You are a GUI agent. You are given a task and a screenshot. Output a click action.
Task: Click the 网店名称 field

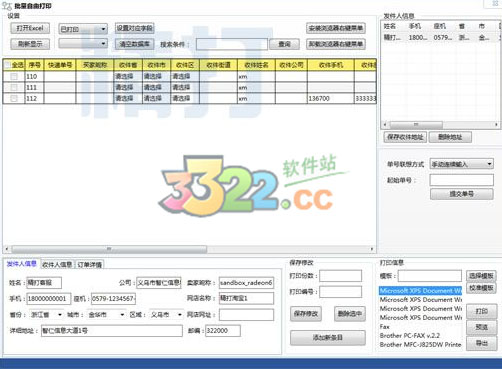tap(246, 298)
